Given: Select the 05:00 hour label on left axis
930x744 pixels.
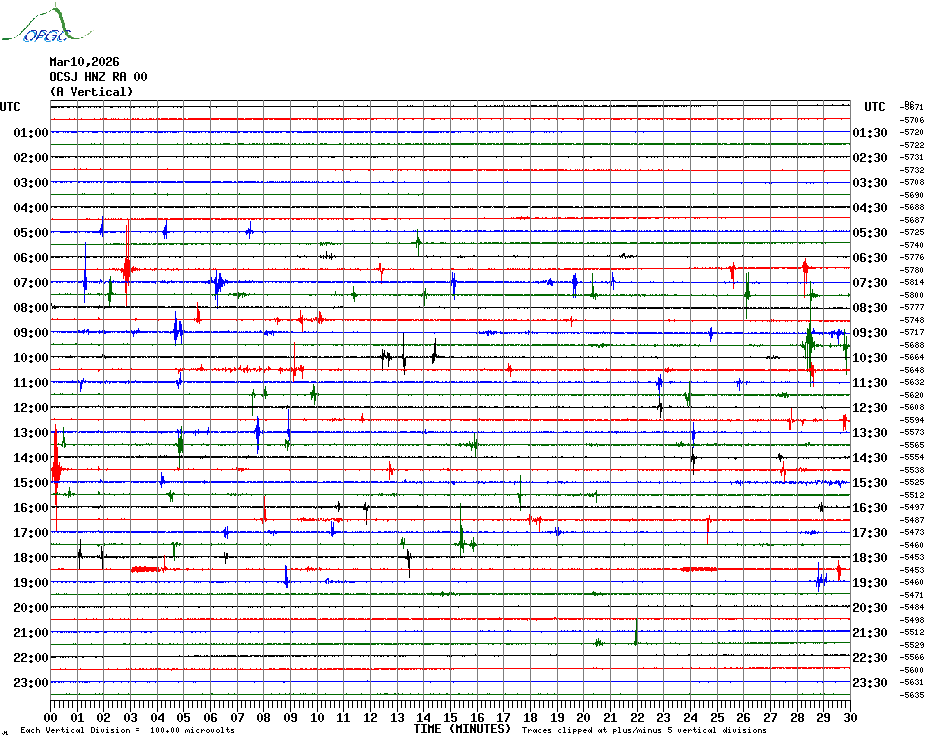Looking at the screenshot, I should click(31, 233).
